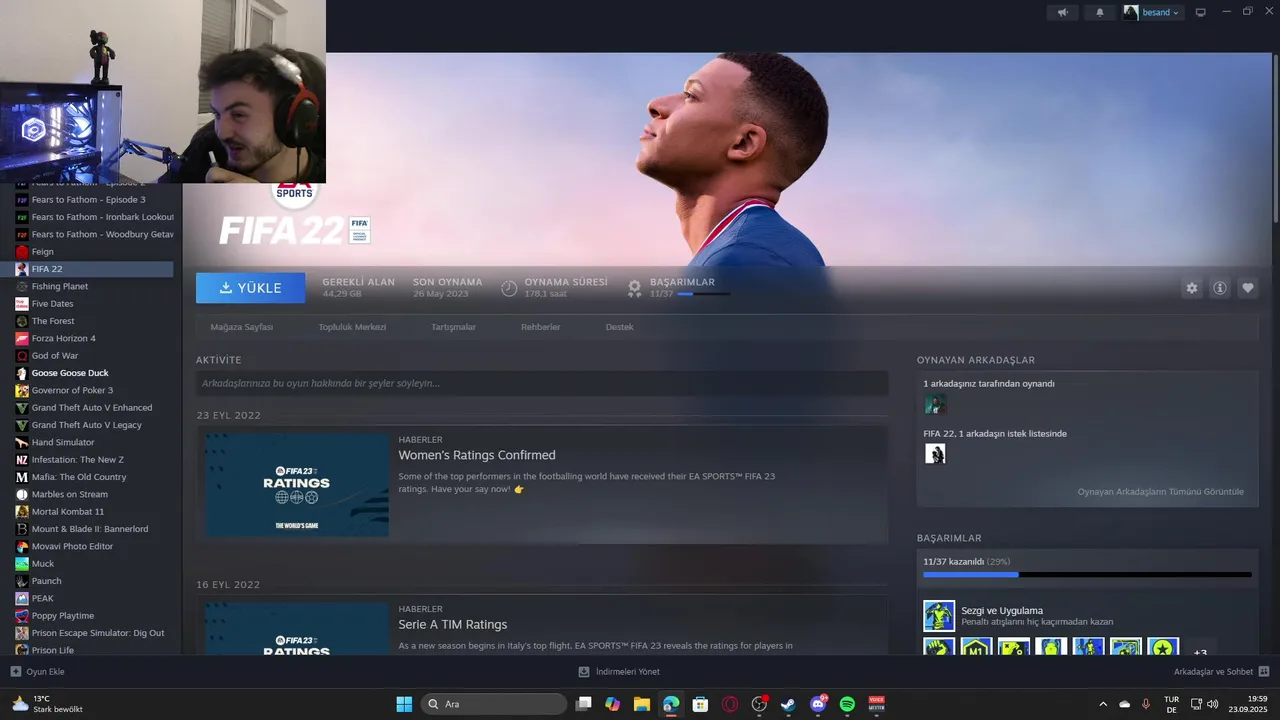Open FIFA 22 settings gear

click(x=1191, y=288)
